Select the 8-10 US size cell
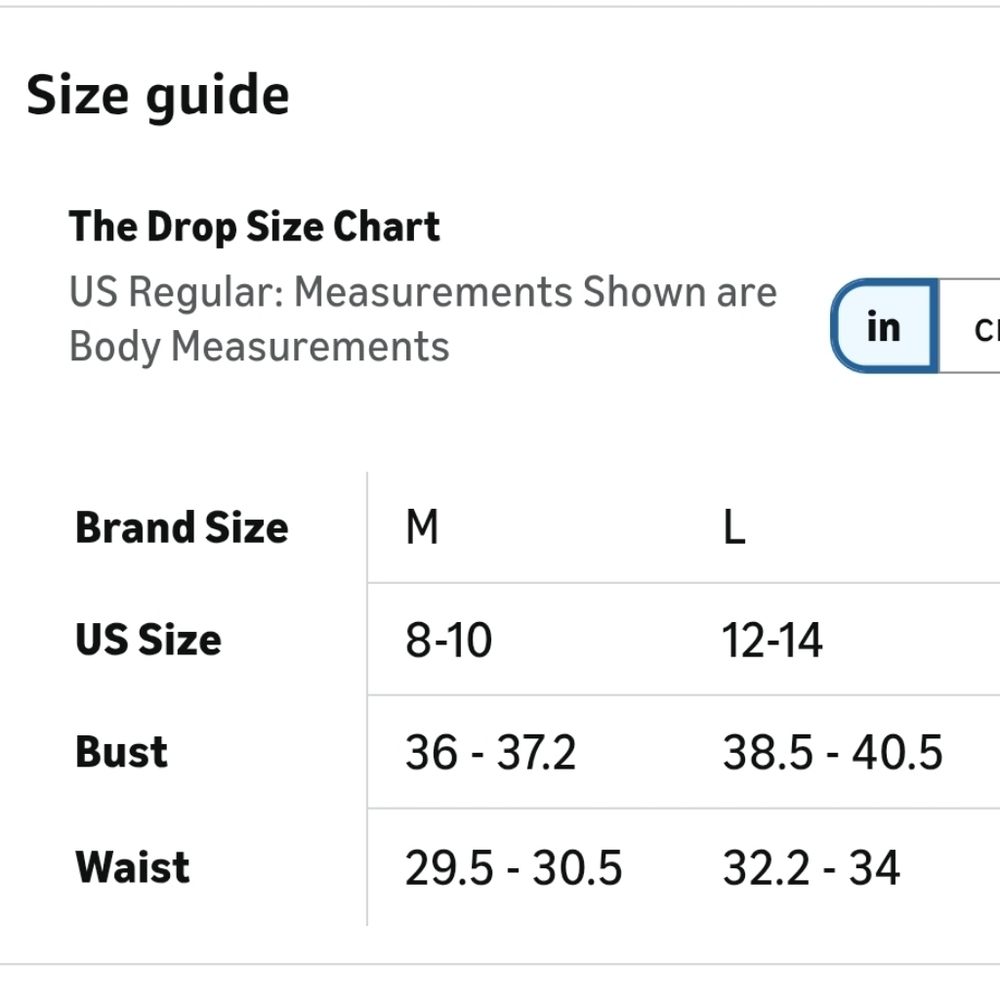The image size is (1000, 1001). (x=449, y=640)
